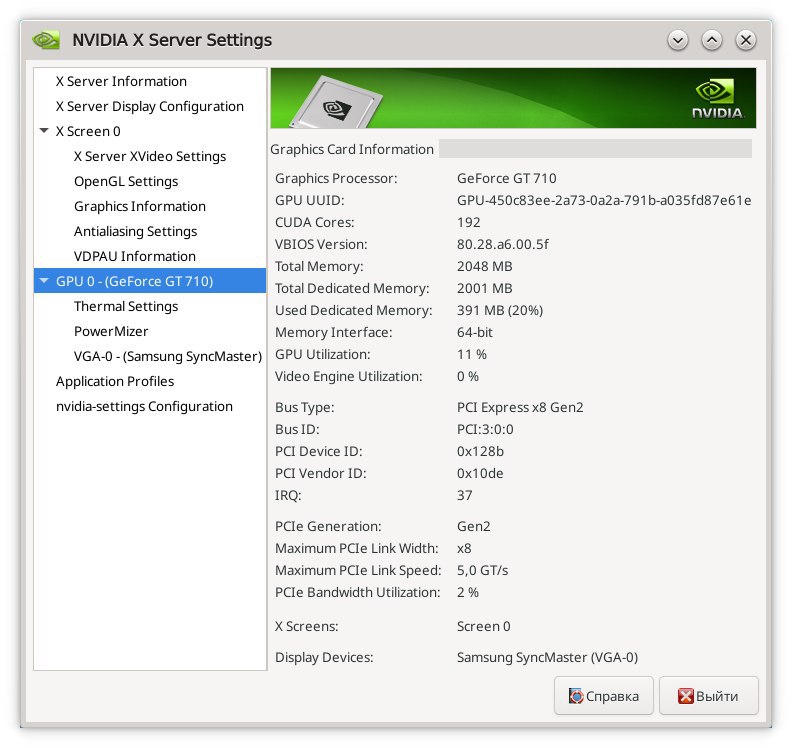Click the Graphics Card Information heading

(352, 149)
